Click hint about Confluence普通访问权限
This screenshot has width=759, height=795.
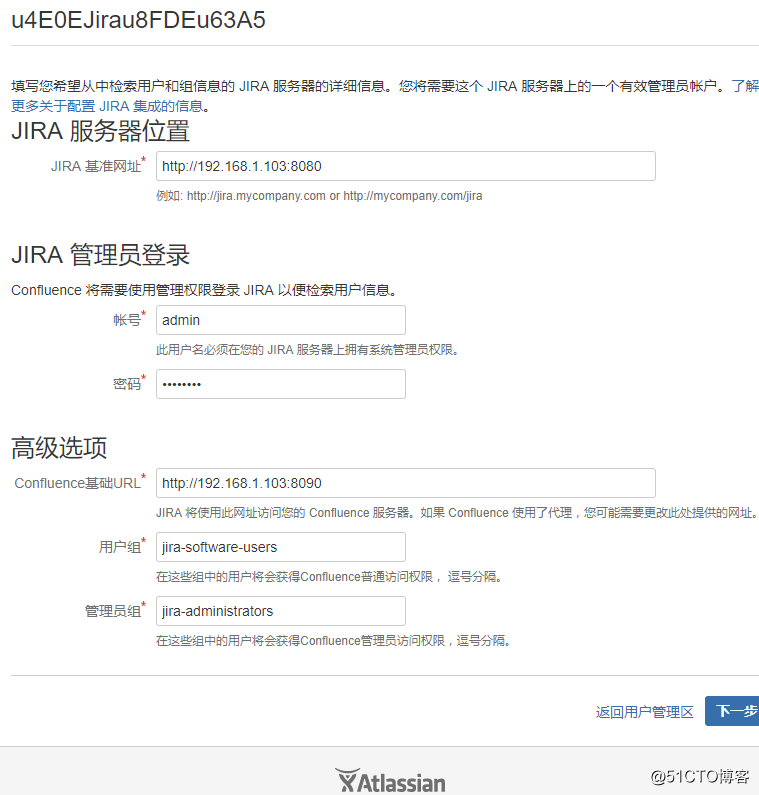[329, 577]
